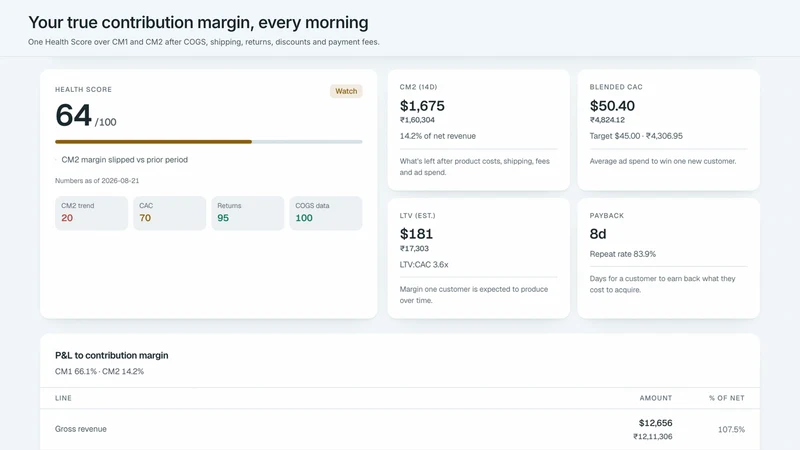
Task: Click the AMOUNT column header
Action: tap(656, 398)
